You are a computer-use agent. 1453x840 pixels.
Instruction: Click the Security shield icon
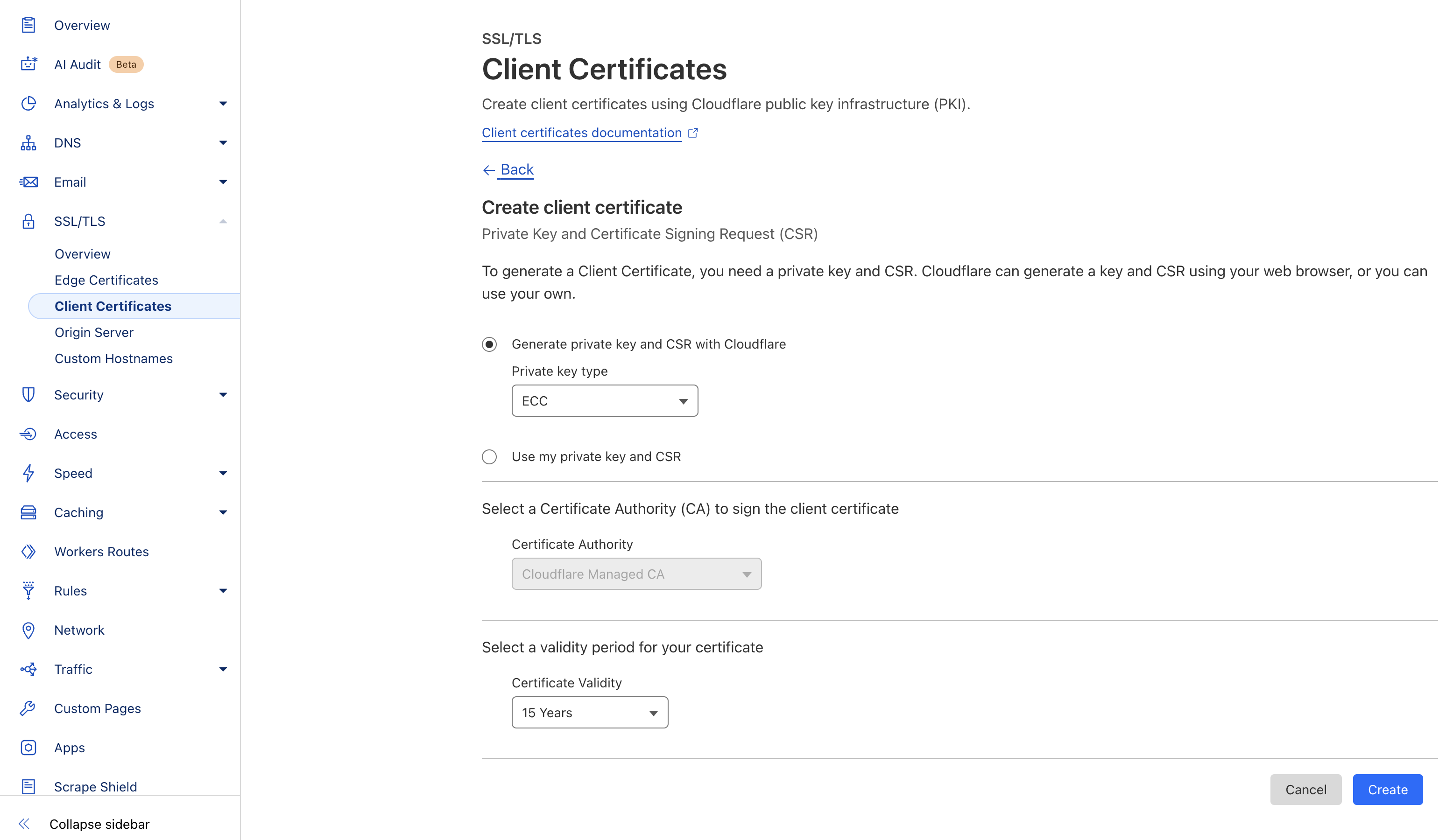pos(28,395)
